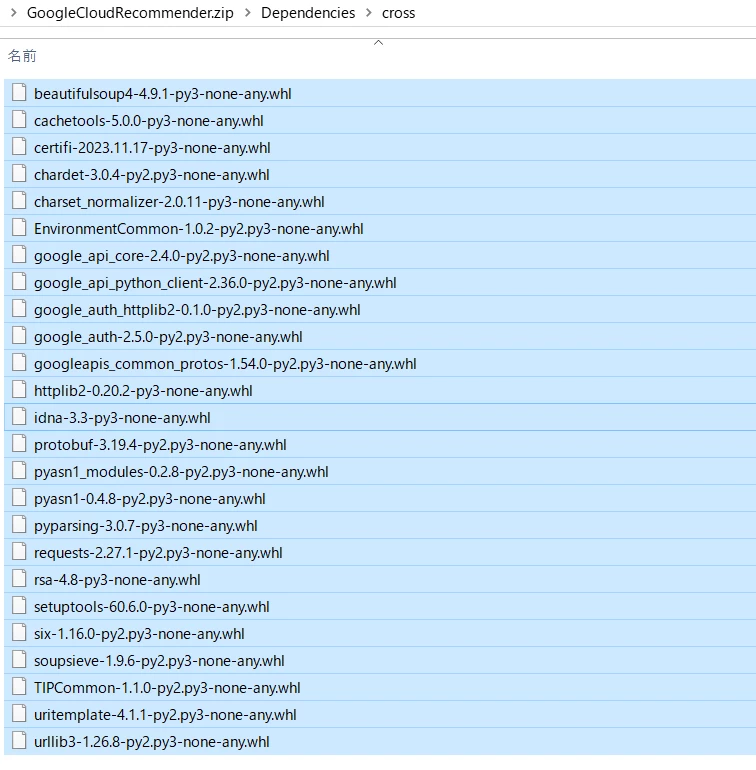Select protobuf-3.19.4-py2.py3-none-any.whl file name
The height and width of the screenshot is (770, 756).
[x=160, y=445]
